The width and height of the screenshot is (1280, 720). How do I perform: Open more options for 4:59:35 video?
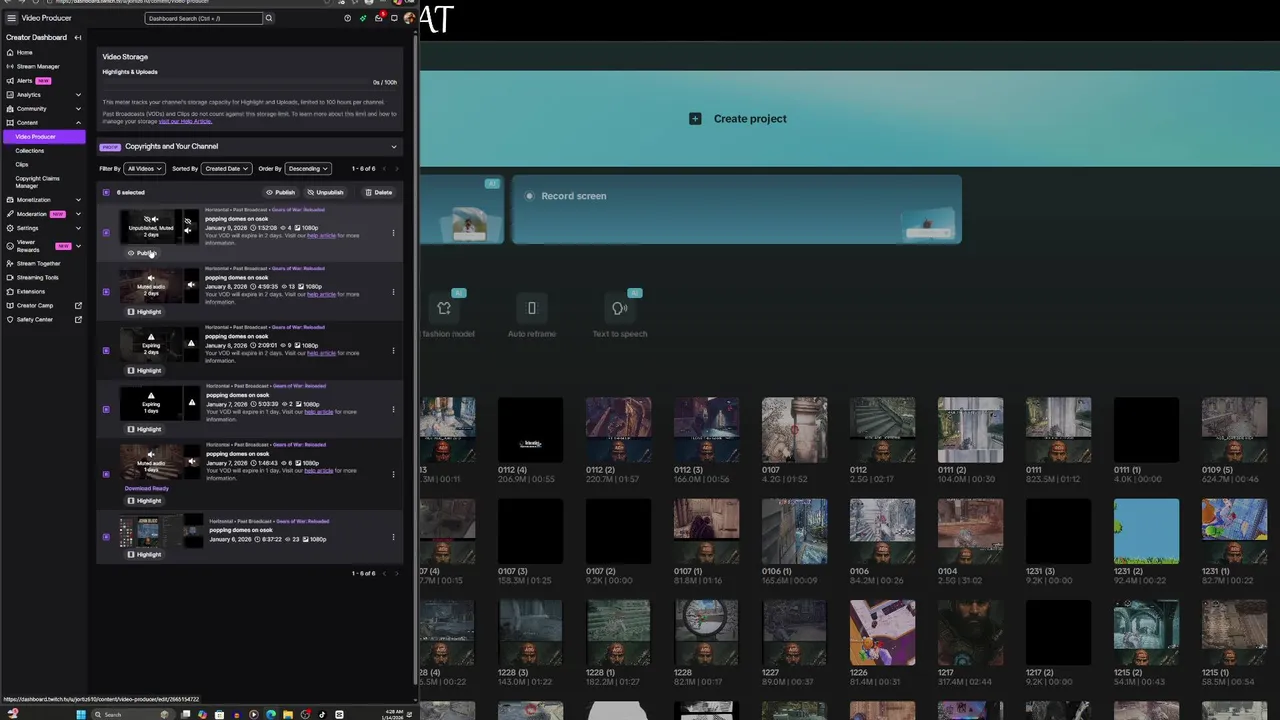393,292
